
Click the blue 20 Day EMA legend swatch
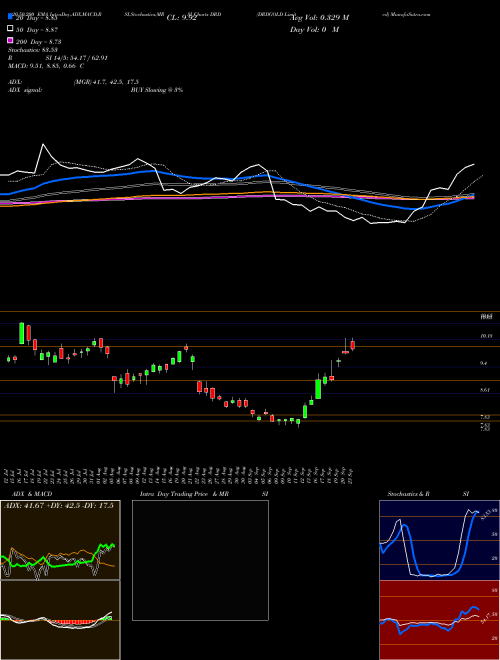(11, 17)
